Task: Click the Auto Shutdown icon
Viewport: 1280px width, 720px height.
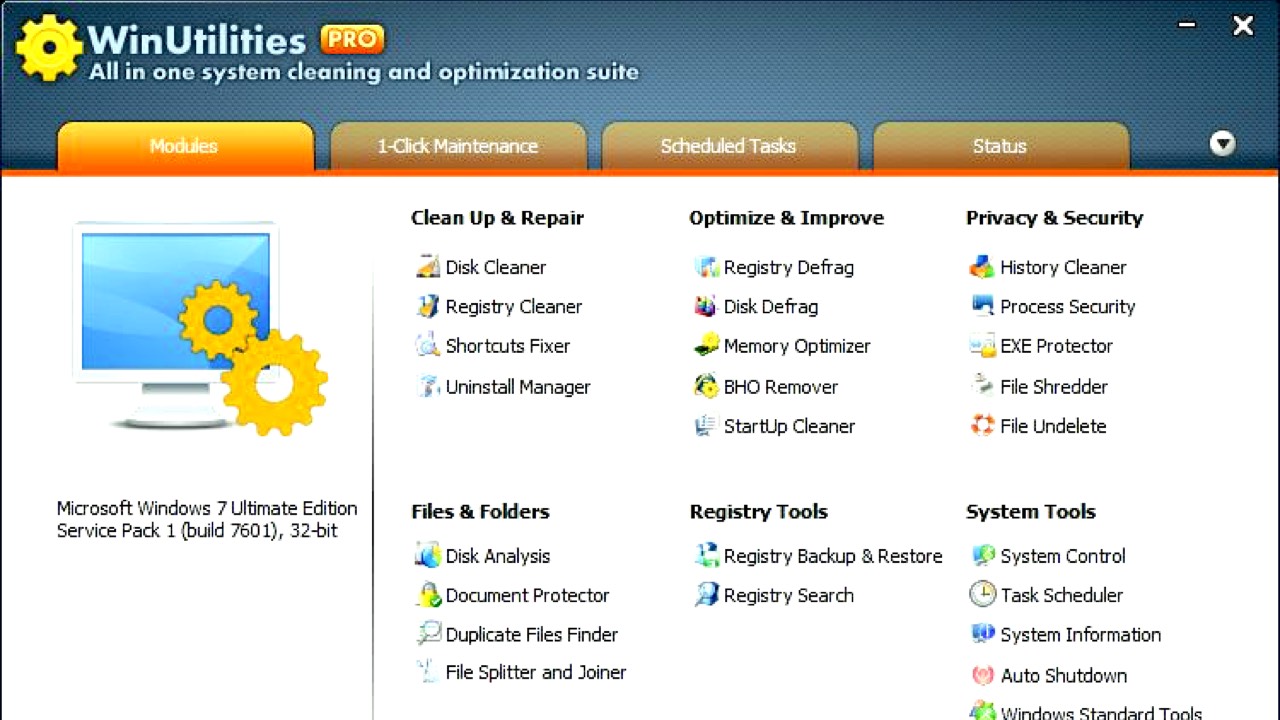Action: [982, 676]
